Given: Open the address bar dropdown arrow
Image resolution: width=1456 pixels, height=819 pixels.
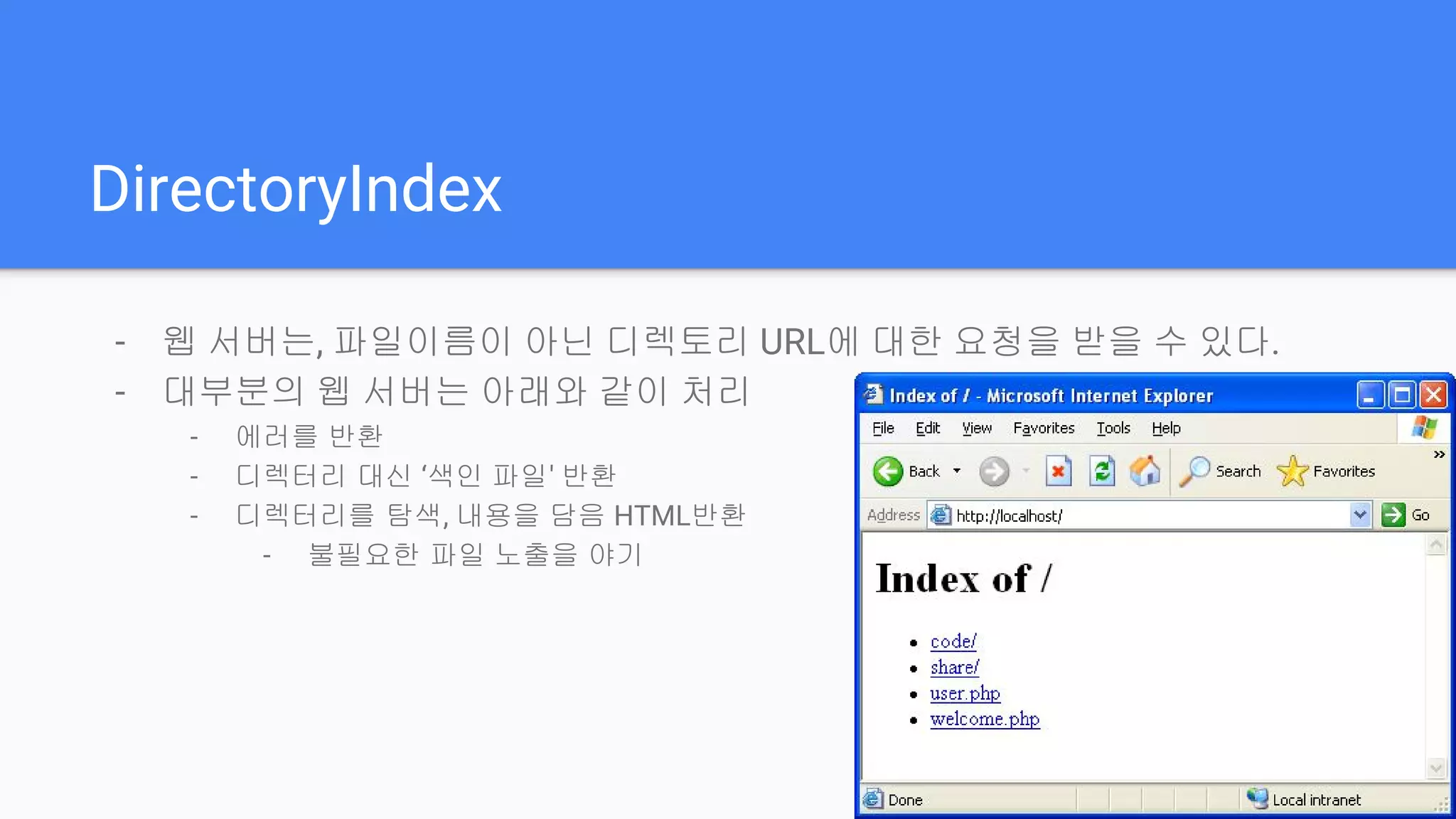Looking at the screenshot, I should (x=1360, y=515).
